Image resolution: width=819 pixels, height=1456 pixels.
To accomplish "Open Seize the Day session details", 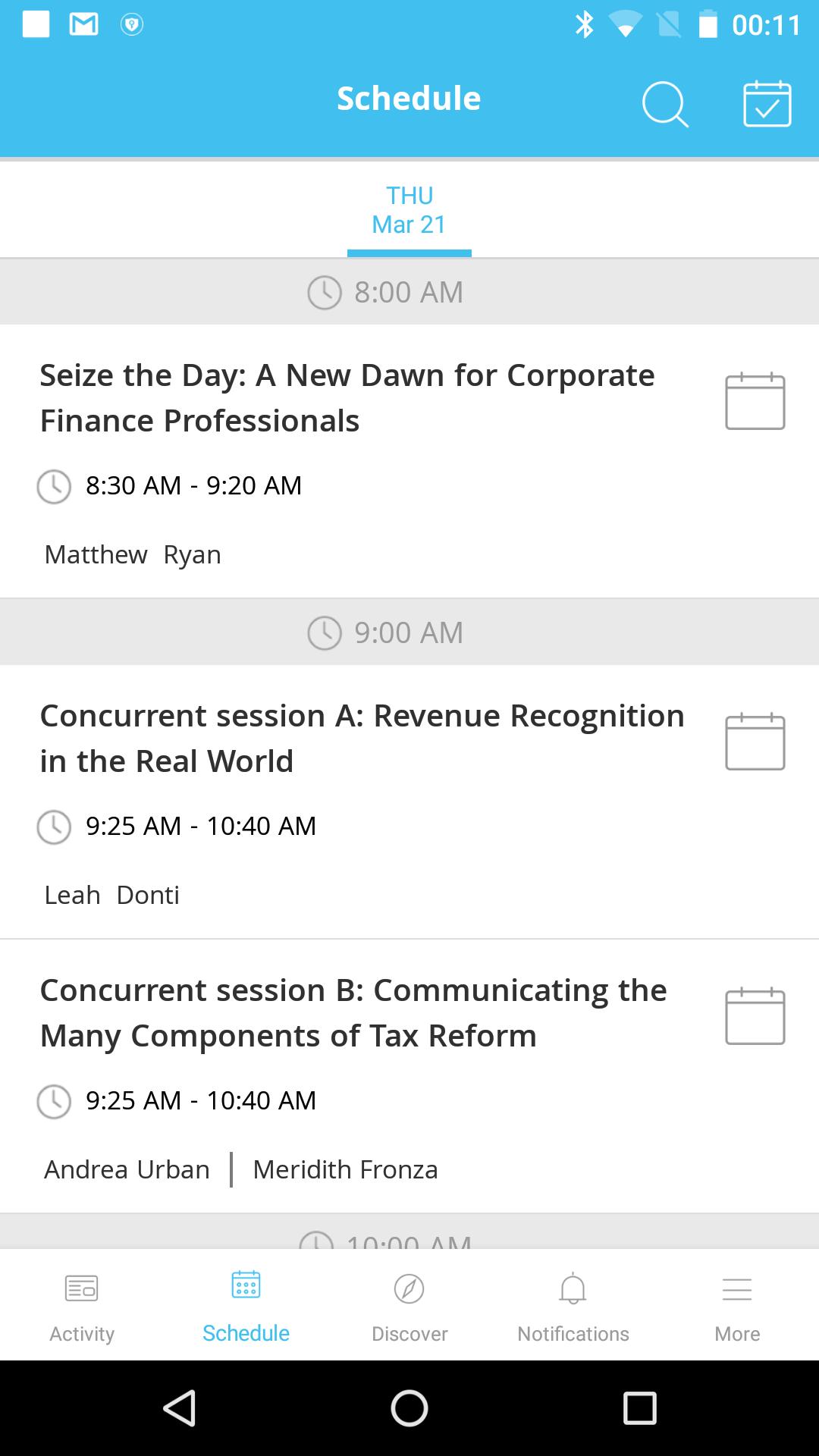I will pos(347,398).
